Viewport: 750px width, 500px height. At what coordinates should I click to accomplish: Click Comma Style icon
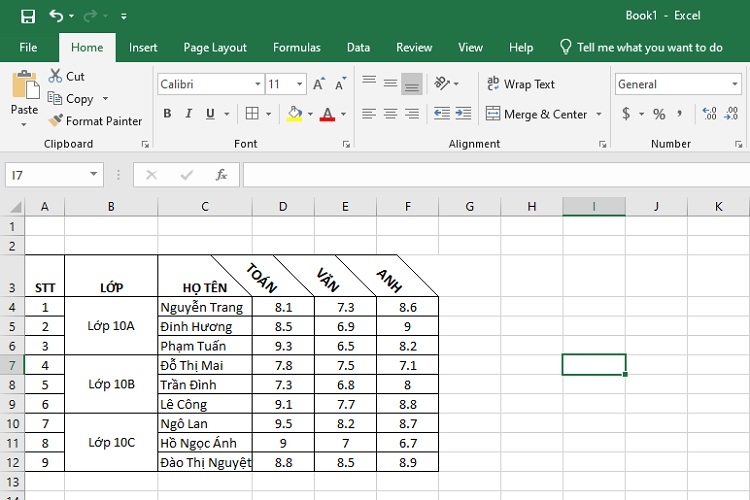pyautogui.click(x=680, y=114)
